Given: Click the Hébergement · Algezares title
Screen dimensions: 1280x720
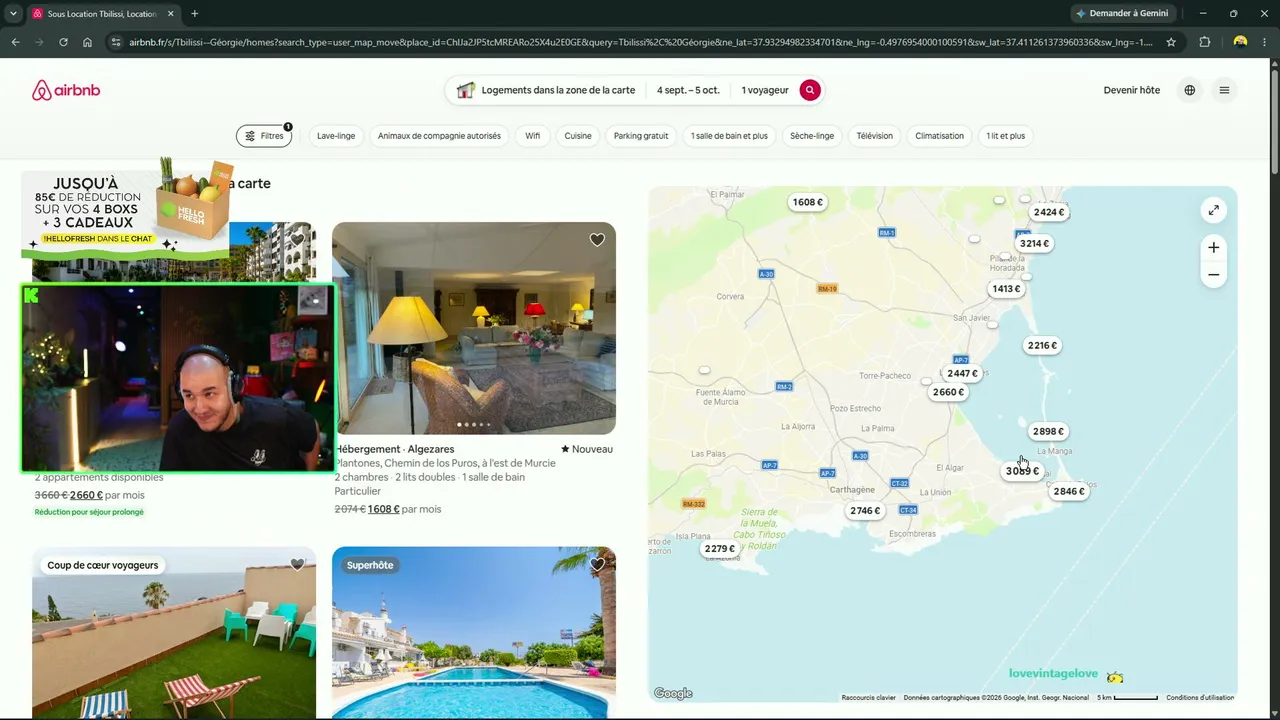Looking at the screenshot, I should [x=394, y=449].
